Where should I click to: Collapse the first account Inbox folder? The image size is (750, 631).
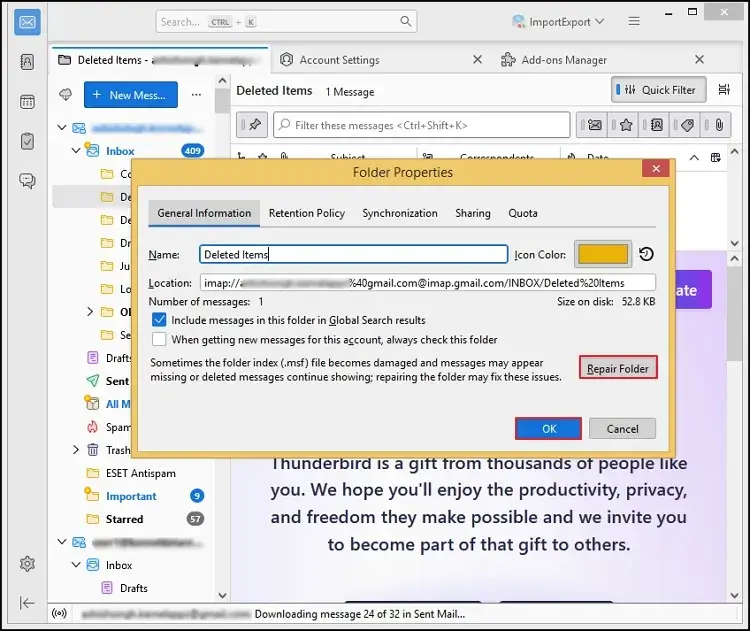[76, 151]
